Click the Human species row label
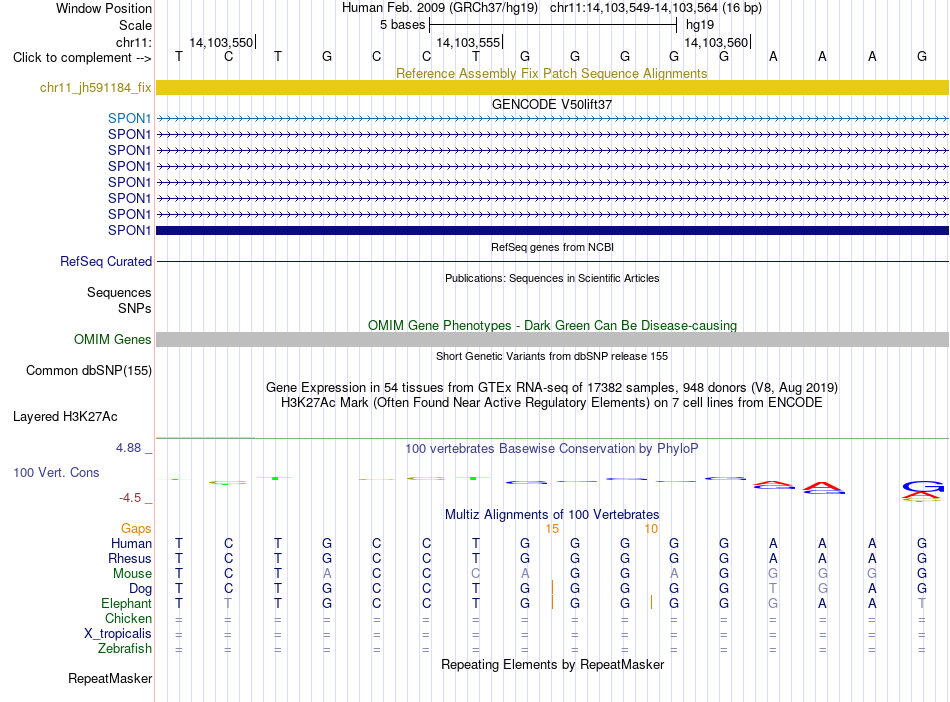 131,543
